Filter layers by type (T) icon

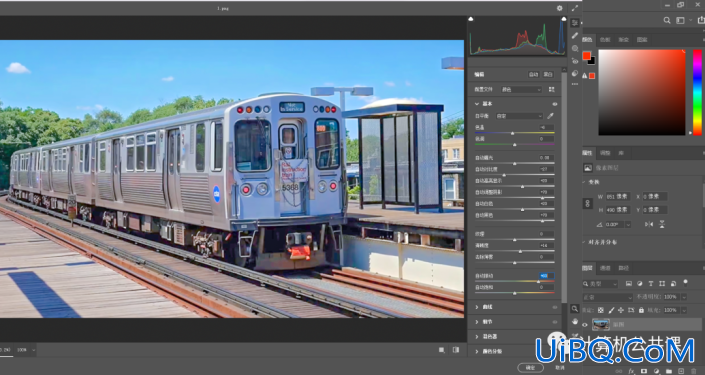(x=651, y=284)
